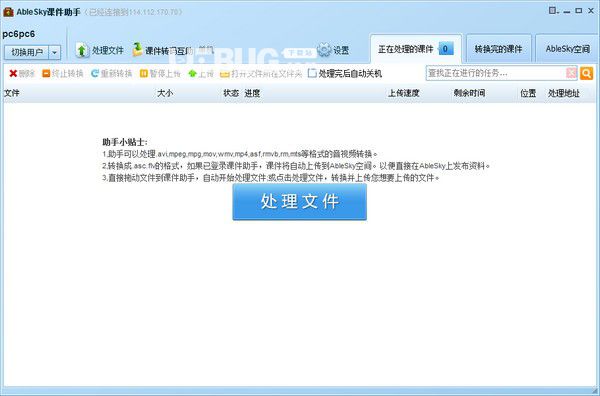600x396 pixels.
Task: Click 终止转换 stop conversion button
Action: [63, 73]
